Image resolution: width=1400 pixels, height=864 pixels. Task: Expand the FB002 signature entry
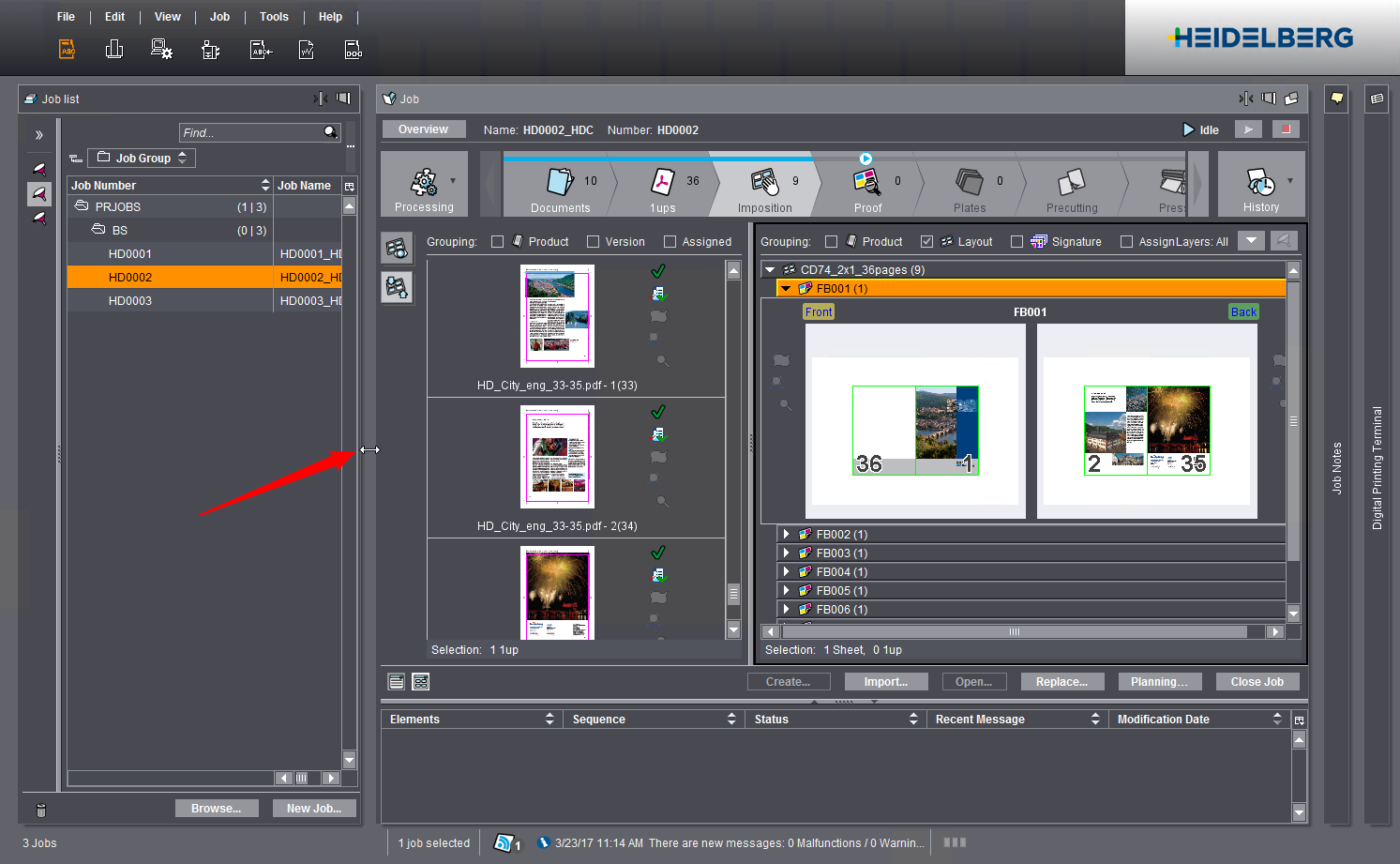tap(787, 534)
